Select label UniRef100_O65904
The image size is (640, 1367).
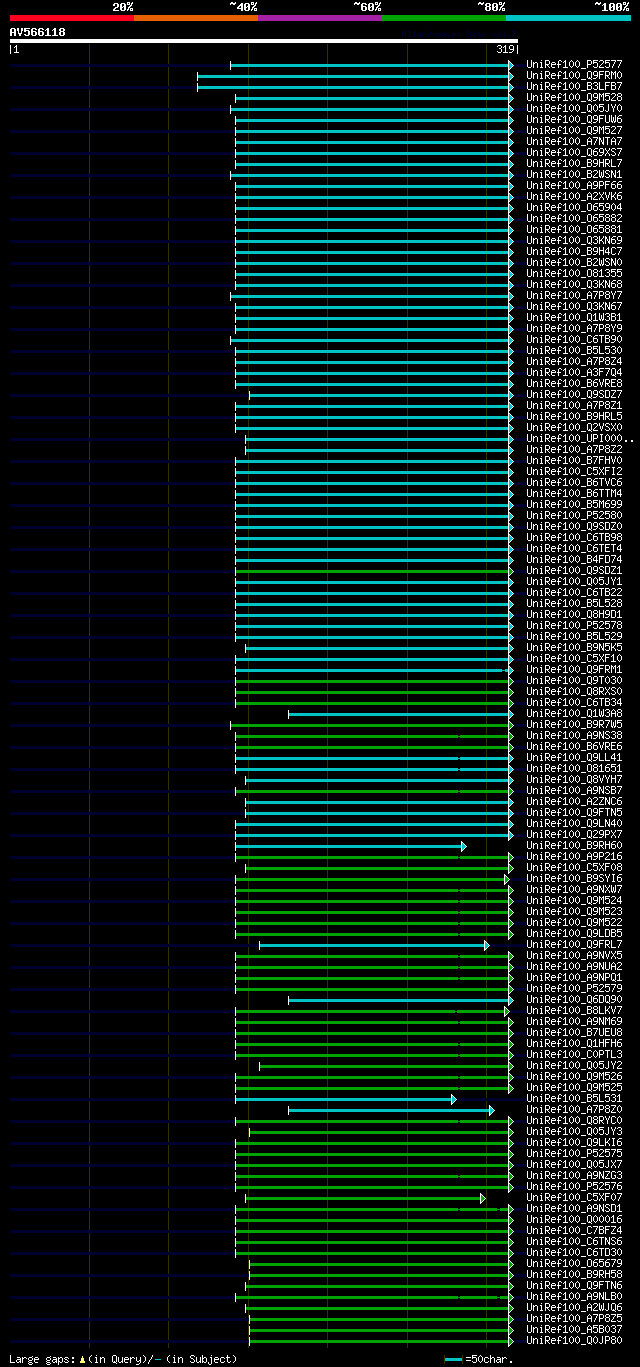(574, 208)
